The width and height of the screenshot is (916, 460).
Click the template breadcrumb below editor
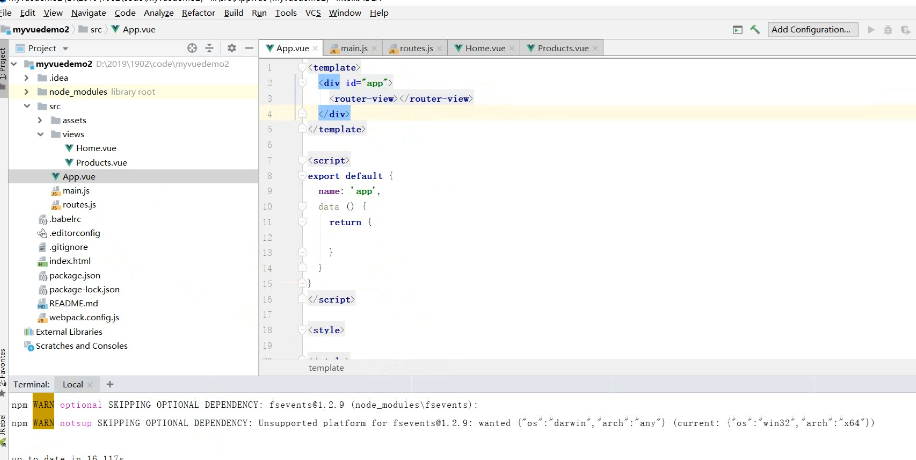tap(326, 368)
